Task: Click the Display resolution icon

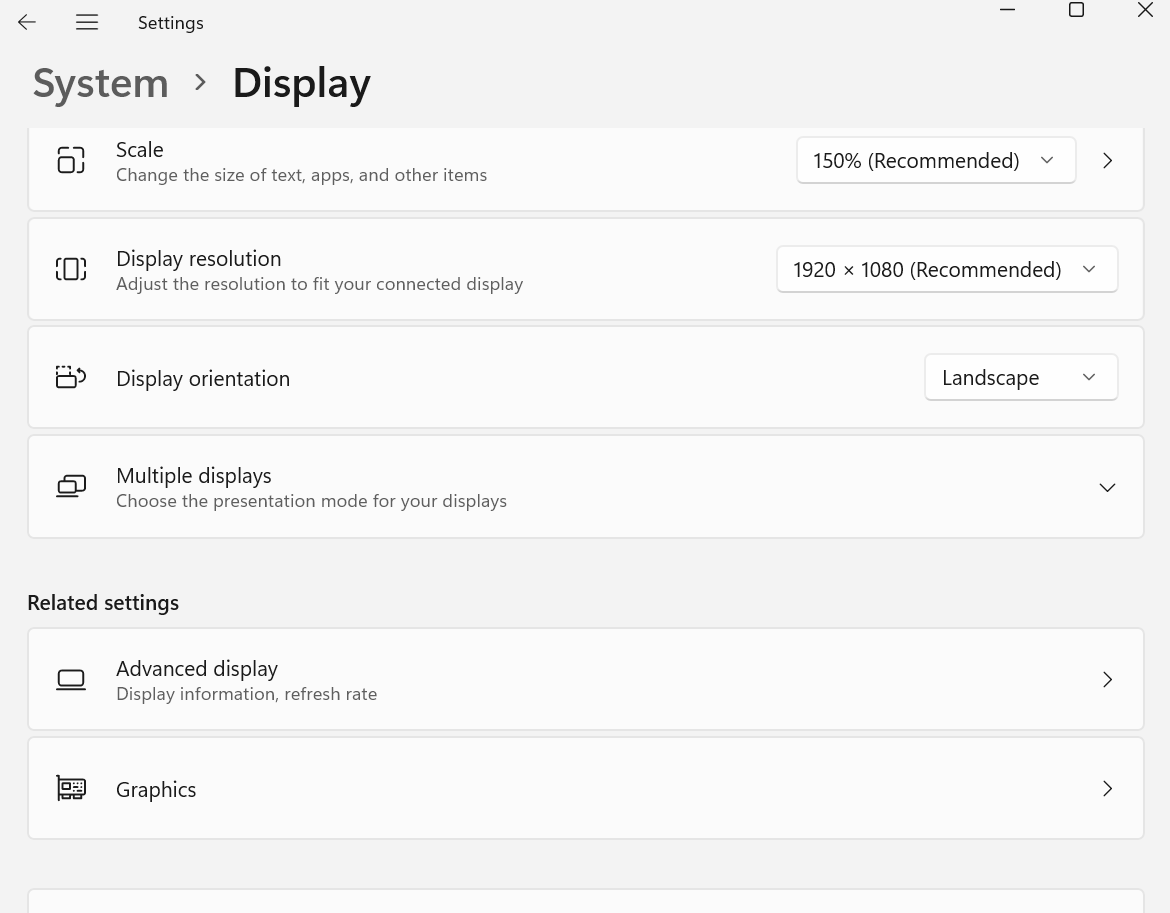Action: coord(71,268)
